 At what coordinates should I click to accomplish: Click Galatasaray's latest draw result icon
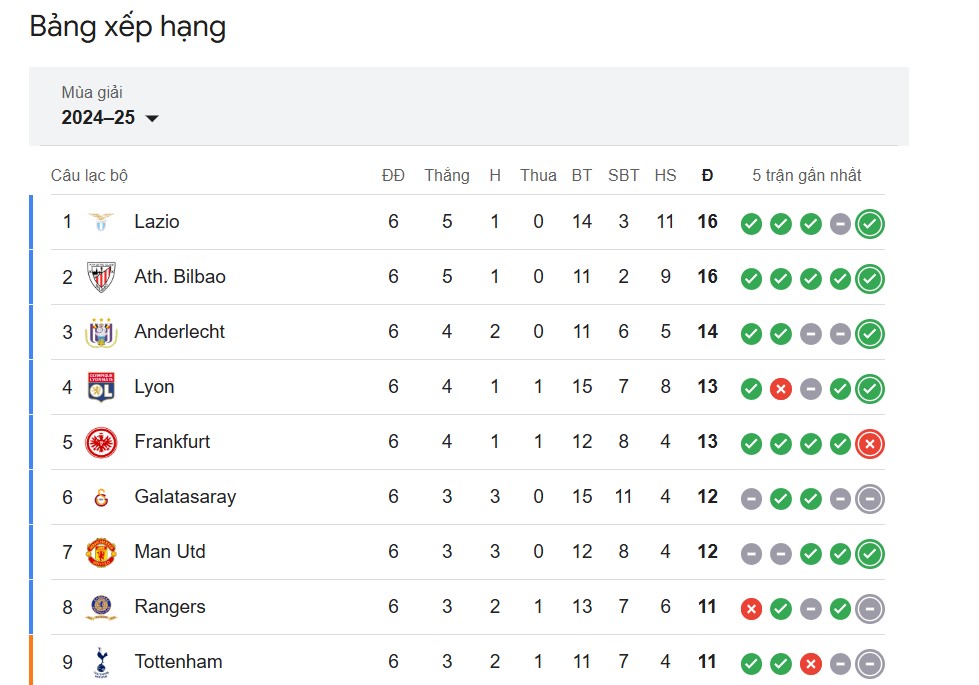click(x=870, y=498)
